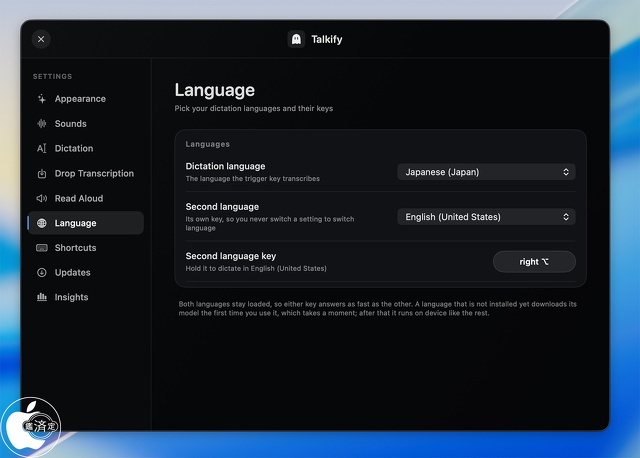Image resolution: width=640 pixels, height=458 pixels.
Task: Select Dictation in the sidebar
Action: pos(86,149)
